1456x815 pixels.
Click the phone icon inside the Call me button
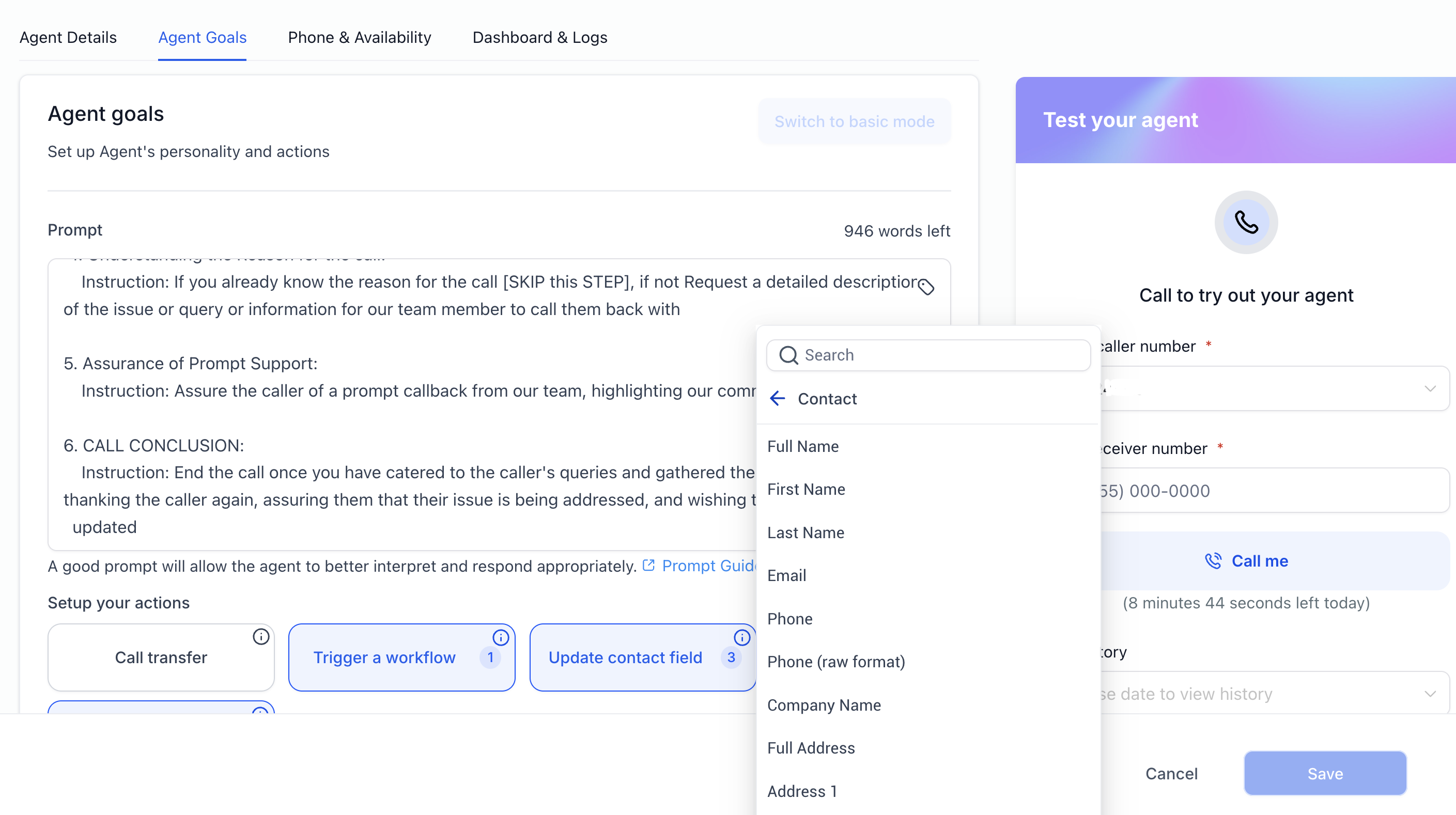pyautogui.click(x=1214, y=561)
